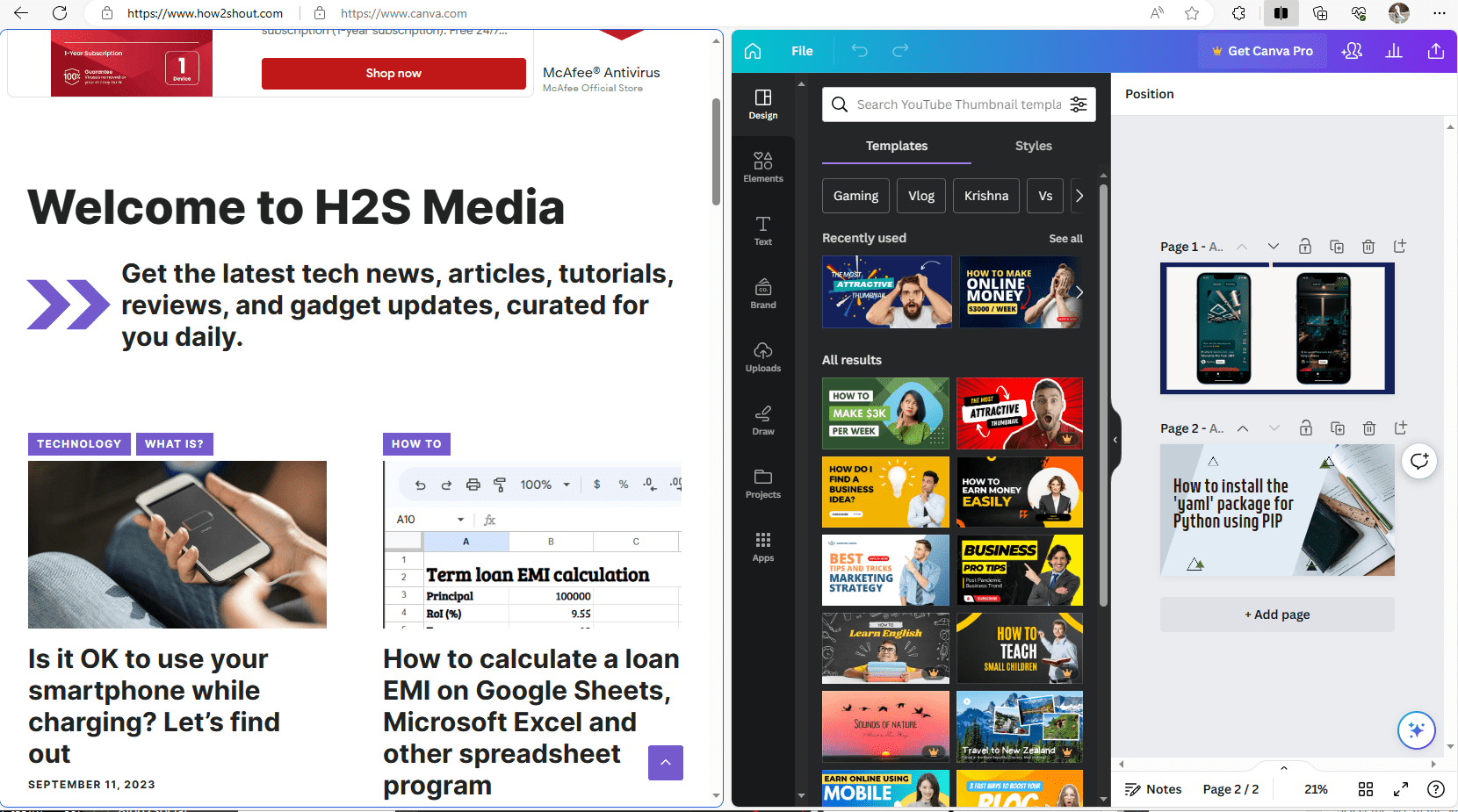
Task: Open the Brand panel
Action: click(x=762, y=293)
